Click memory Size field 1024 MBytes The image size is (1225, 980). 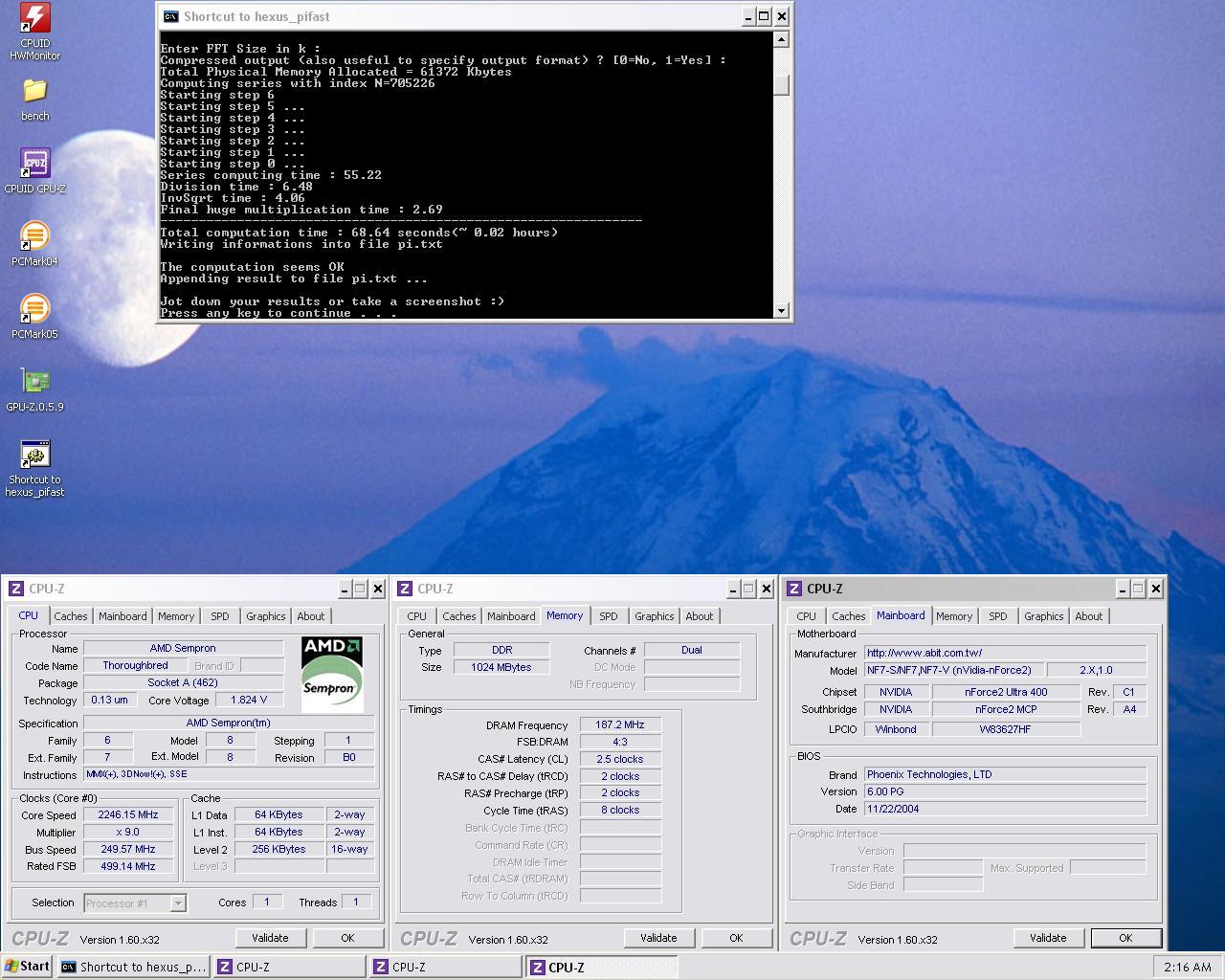(501, 667)
